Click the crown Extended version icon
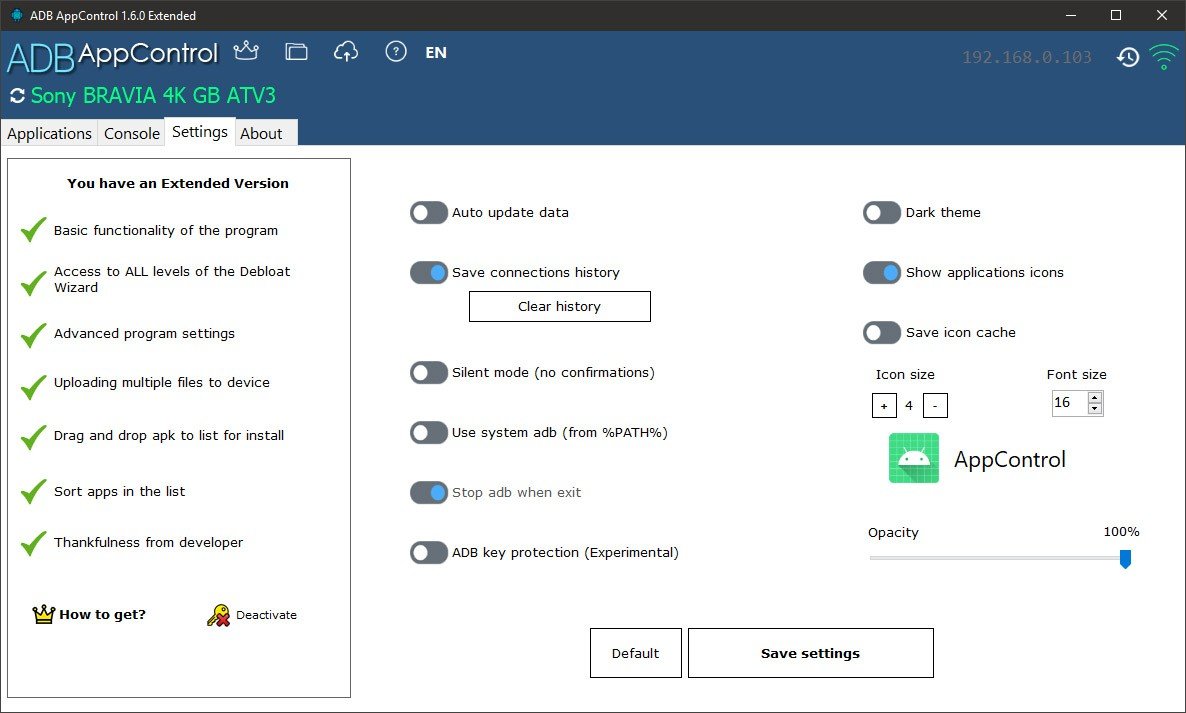1186x713 pixels. 246,51
